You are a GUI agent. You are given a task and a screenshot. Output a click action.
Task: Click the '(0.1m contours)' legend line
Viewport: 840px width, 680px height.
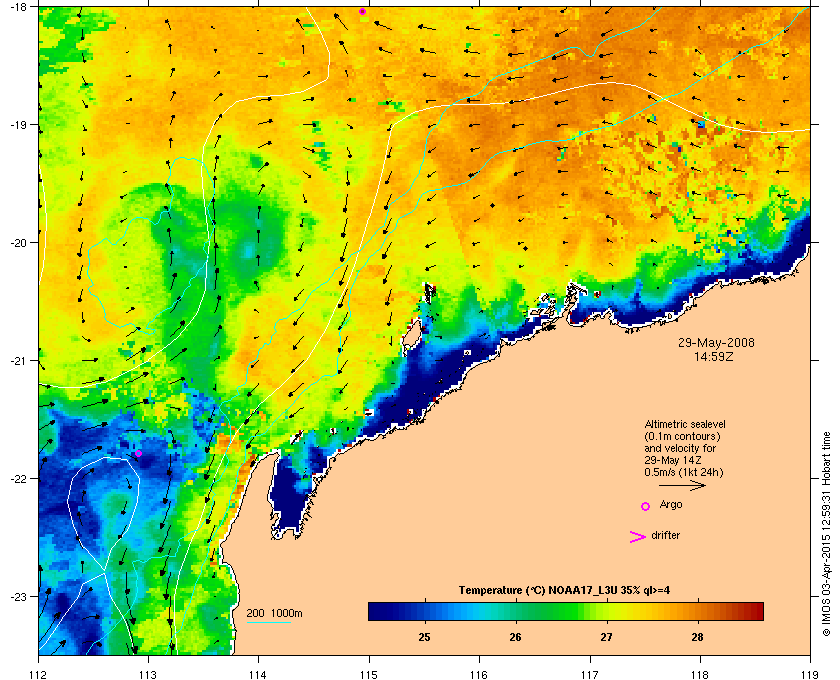[x=682, y=436]
